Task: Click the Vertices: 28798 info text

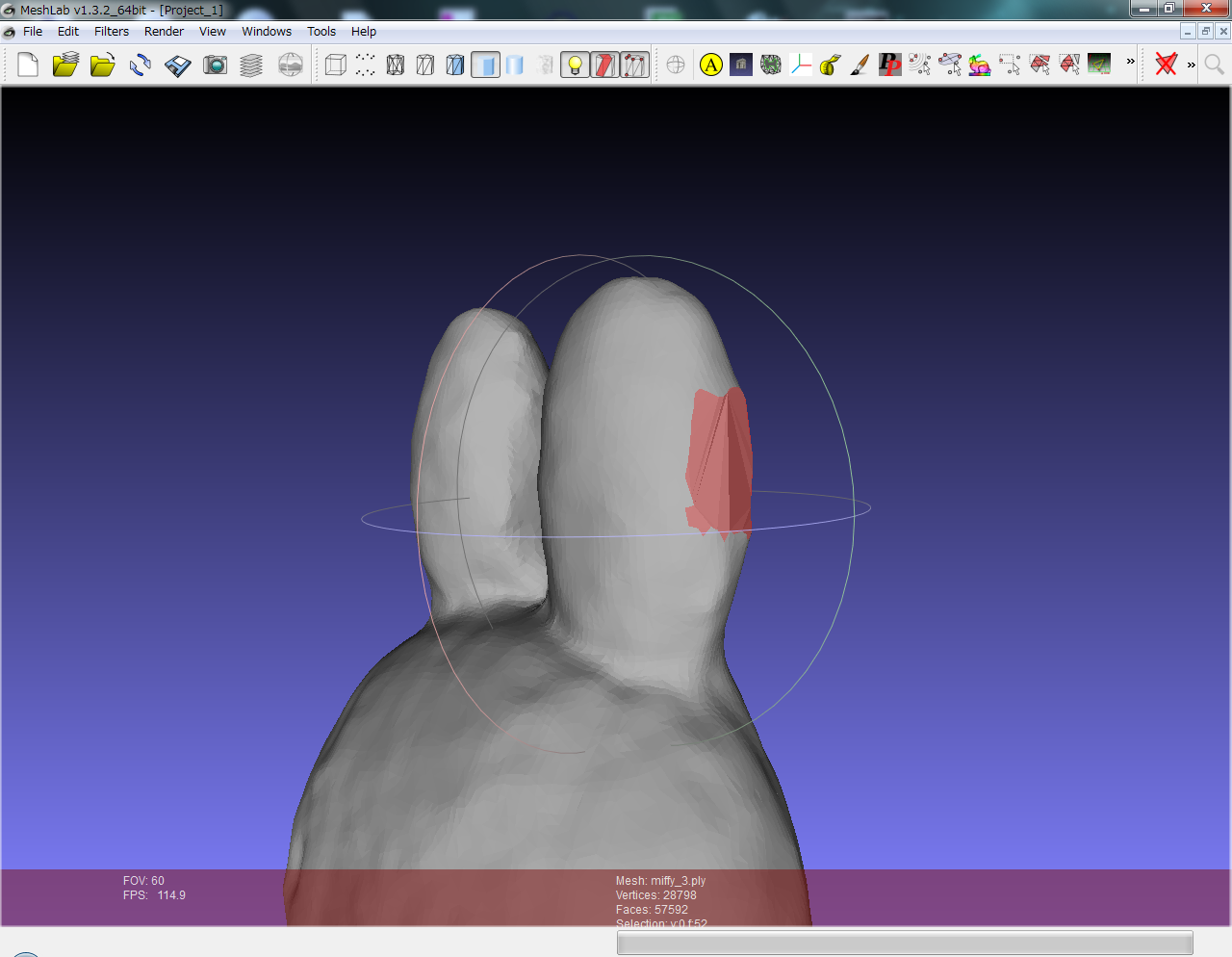Action: (656, 895)
